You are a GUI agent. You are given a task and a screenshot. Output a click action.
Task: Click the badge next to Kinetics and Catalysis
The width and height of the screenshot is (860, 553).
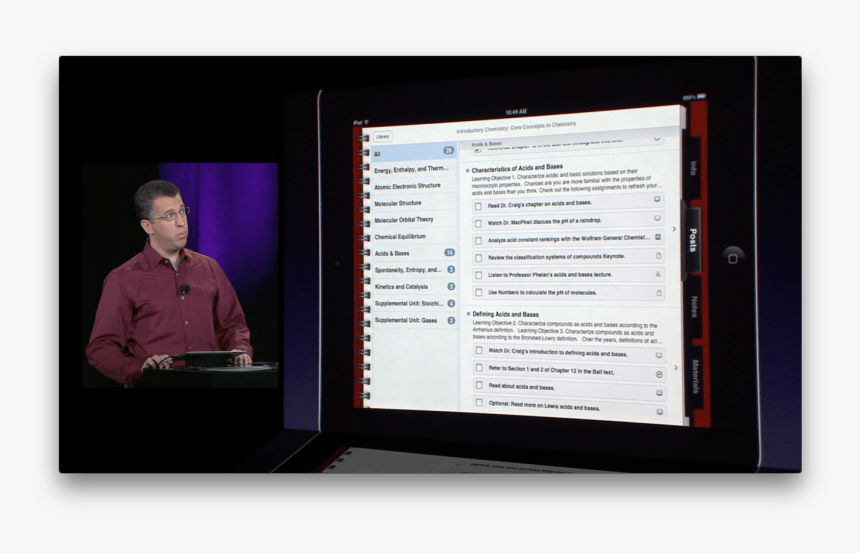tap(451, 286)
